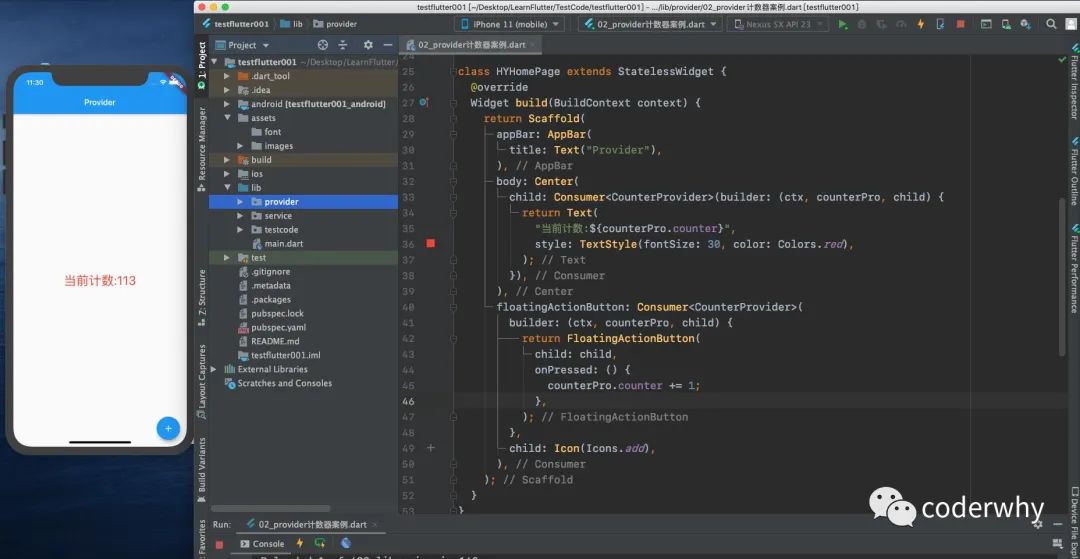
Task: Click hot restart icon in Run panel
Action: [320, 543]
